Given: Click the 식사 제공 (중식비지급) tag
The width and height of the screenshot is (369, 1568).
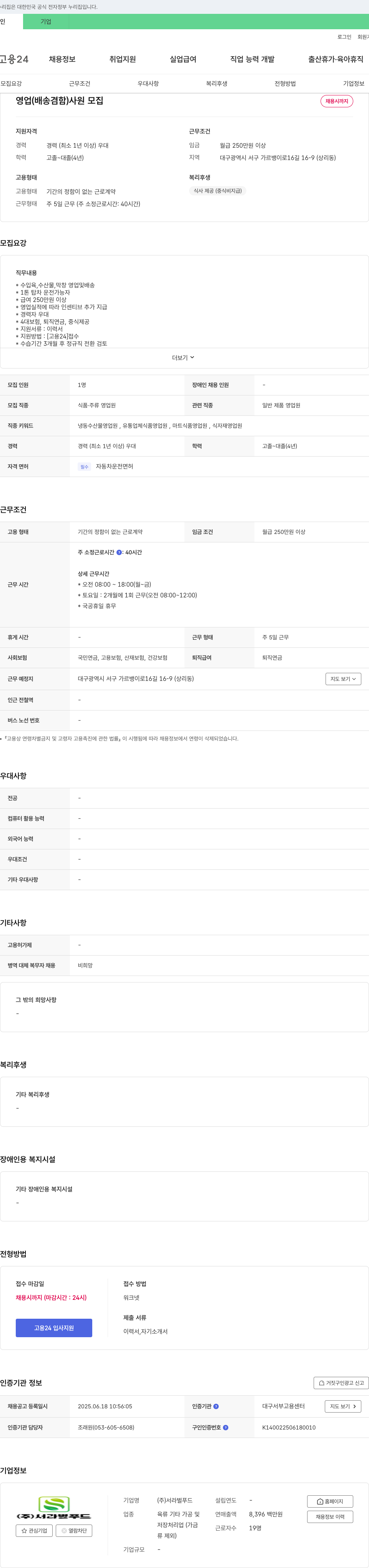Looking at the screenshot, I should (218, 190).
